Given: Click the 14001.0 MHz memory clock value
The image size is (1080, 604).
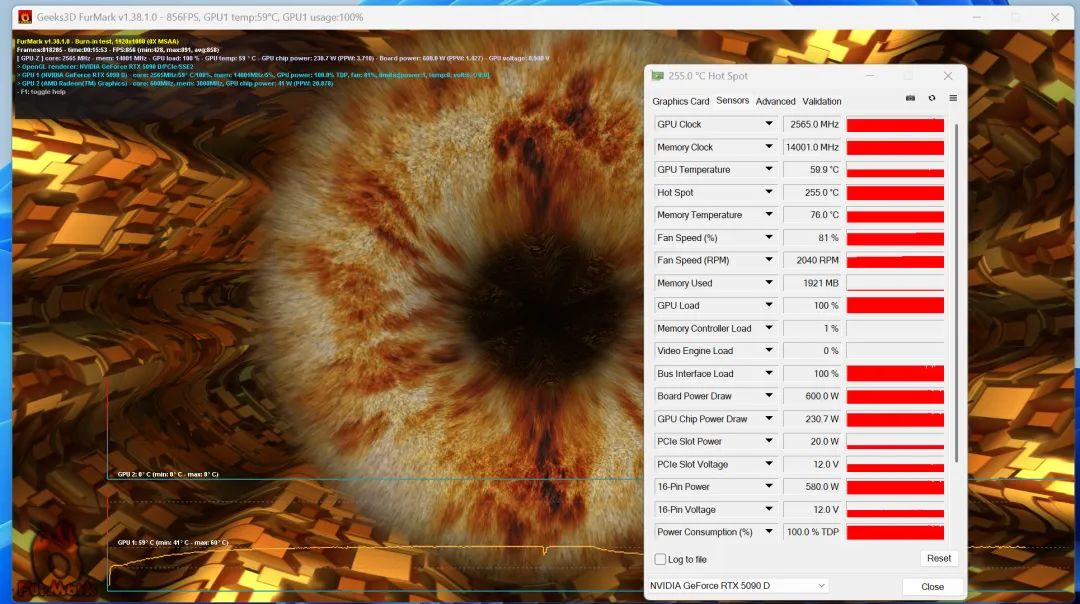Looking at the screenshot, I should pos(812,147).
